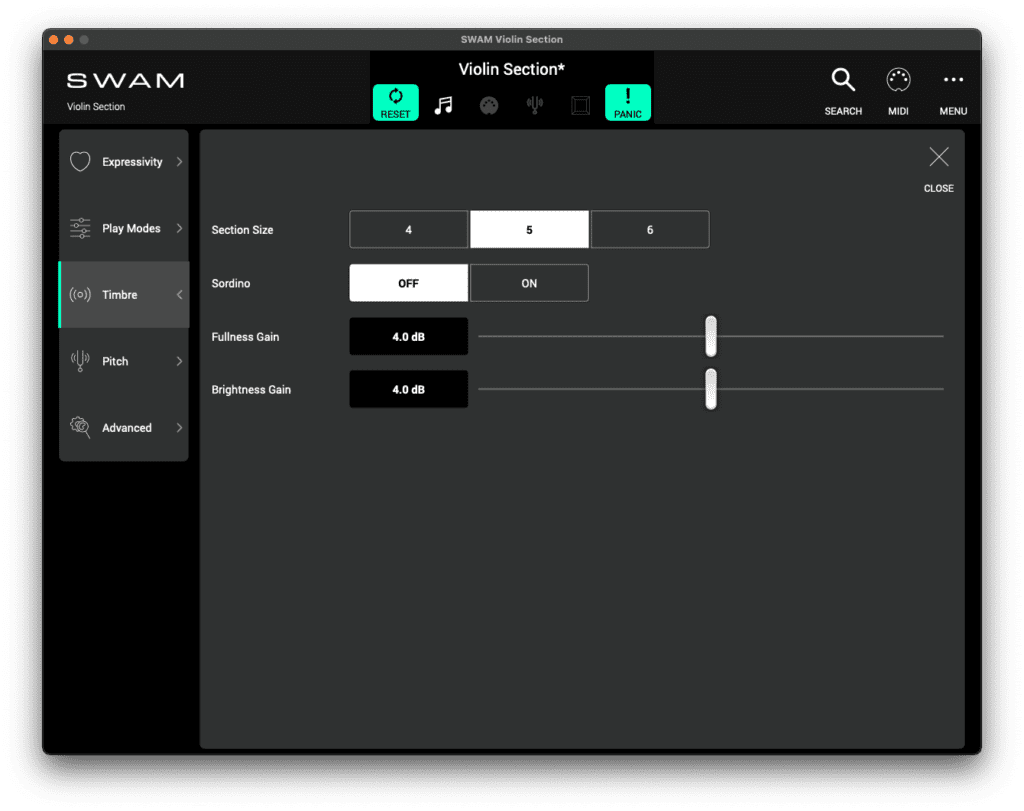Click the Brightness Gain value field
Image resolution: width=1024 pixels, height=811 pixels.
[408, 389]
